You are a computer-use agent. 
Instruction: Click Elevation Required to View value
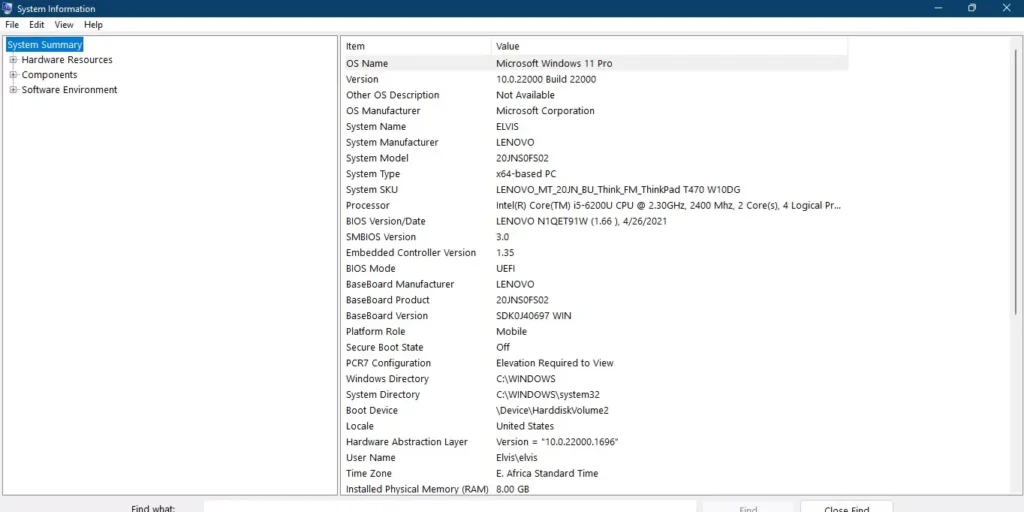(554, 362)
